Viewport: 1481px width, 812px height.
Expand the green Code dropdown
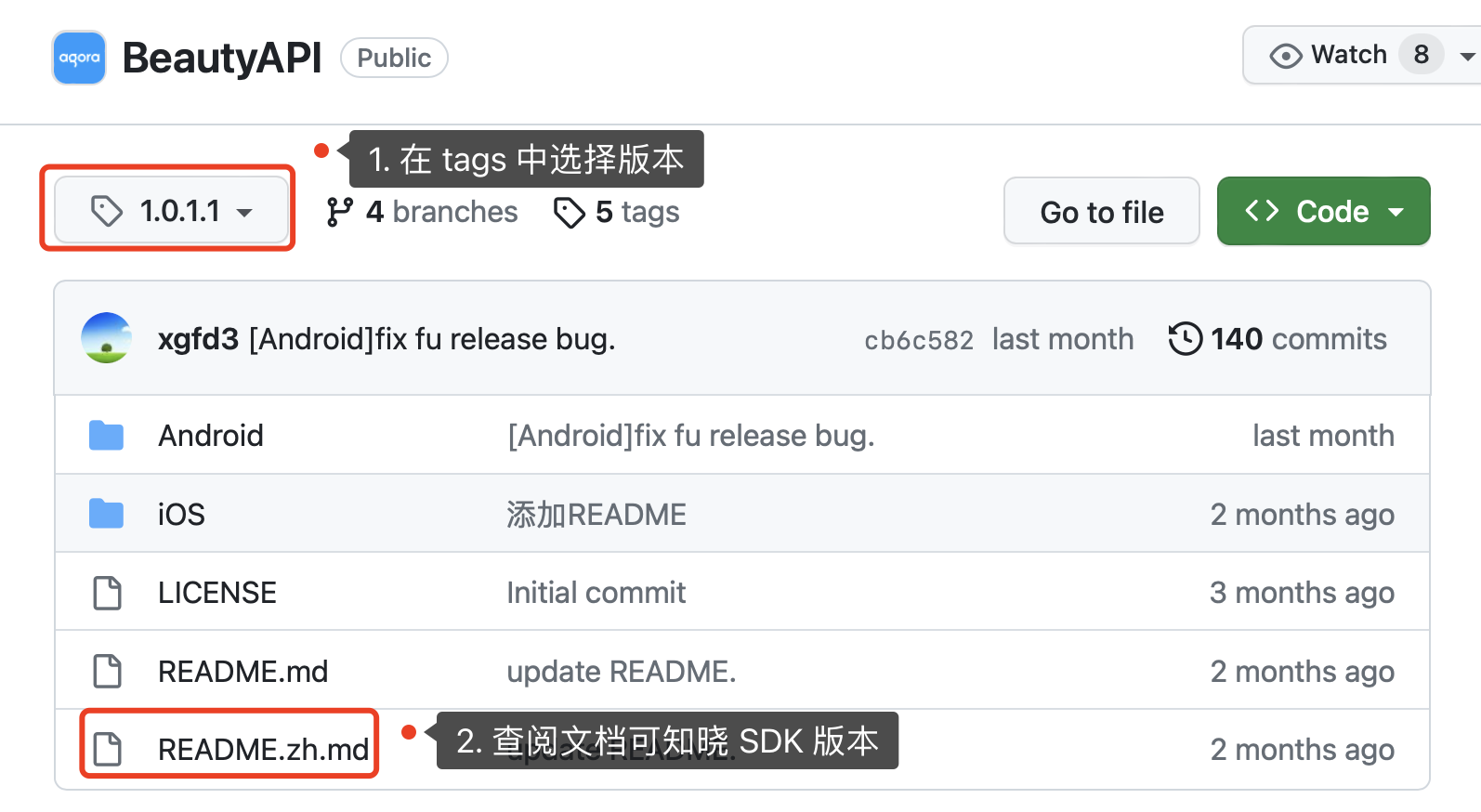pos(1323,211)
